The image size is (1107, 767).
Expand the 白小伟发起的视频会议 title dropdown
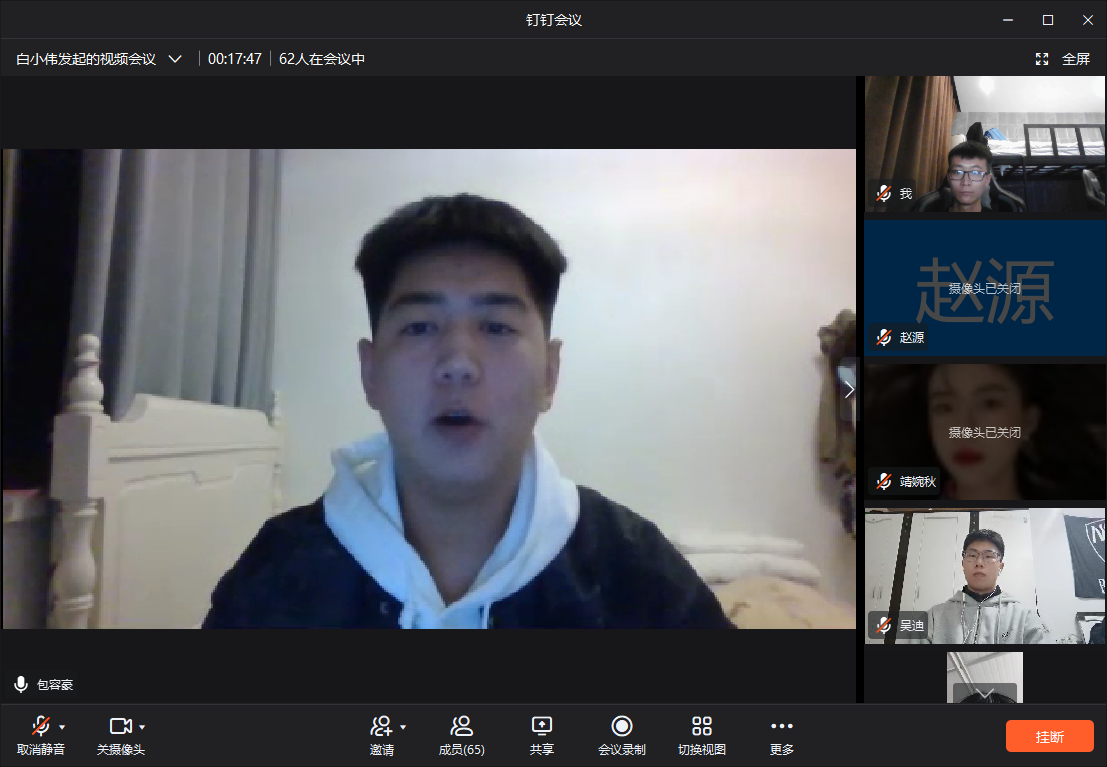pos(175,59)
